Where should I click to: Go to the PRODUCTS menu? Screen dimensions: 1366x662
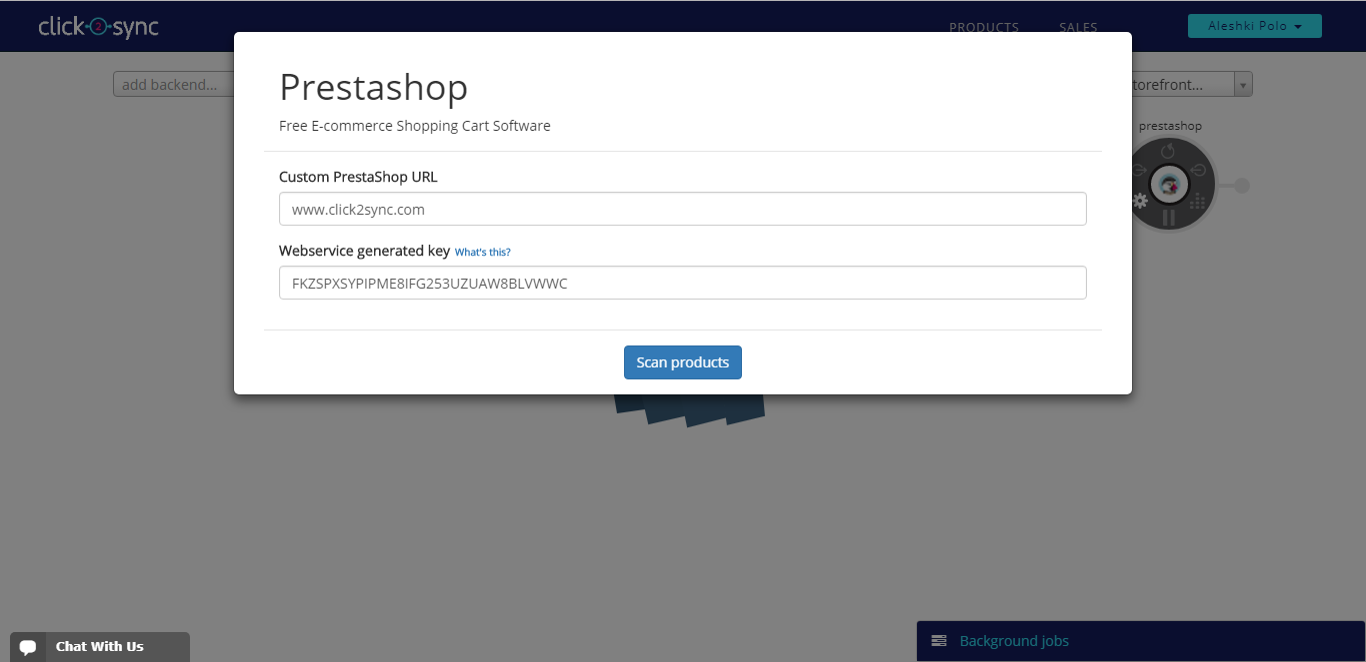point(983,27)
